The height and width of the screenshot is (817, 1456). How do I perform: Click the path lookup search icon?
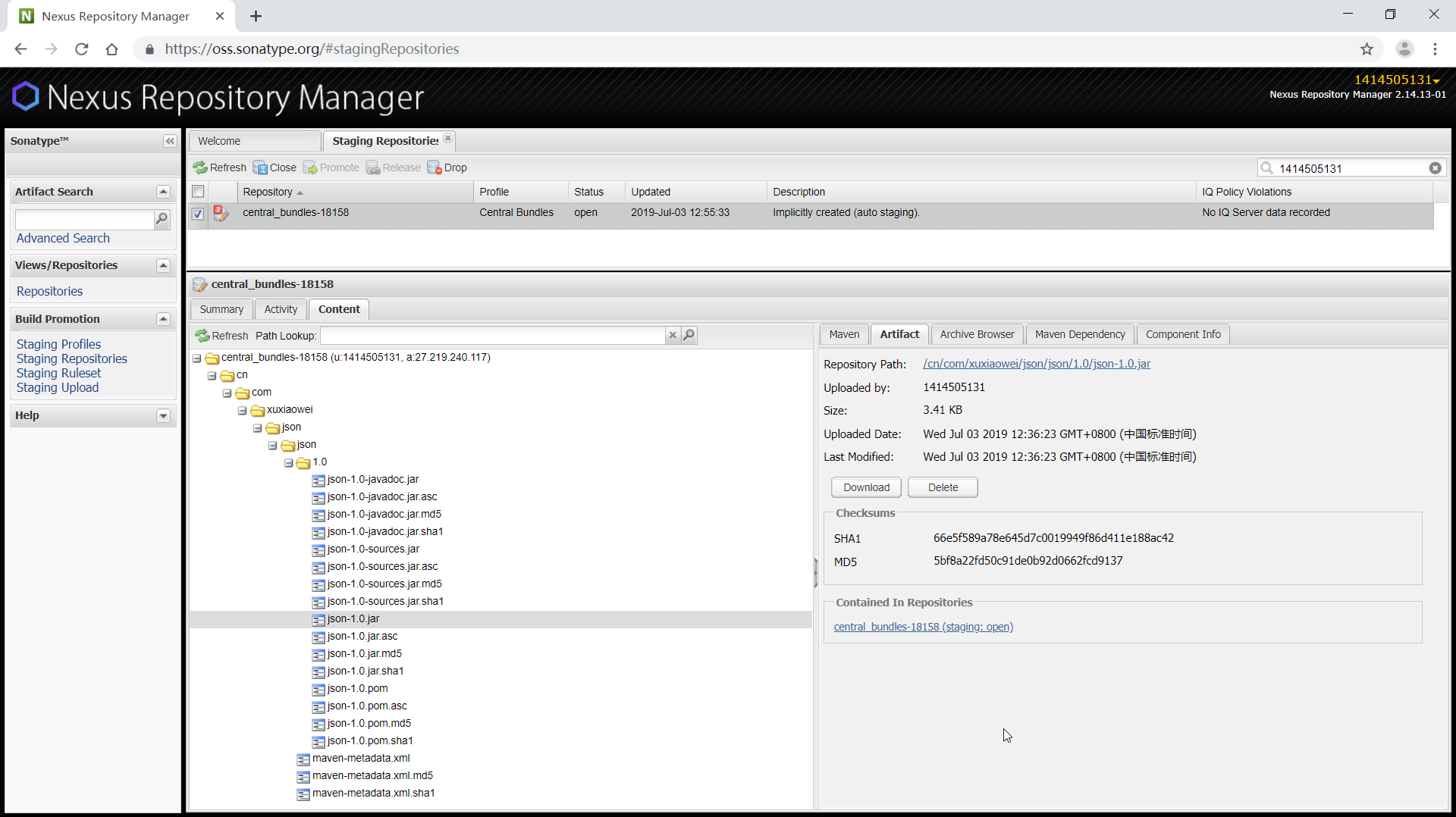coord(689,335)
